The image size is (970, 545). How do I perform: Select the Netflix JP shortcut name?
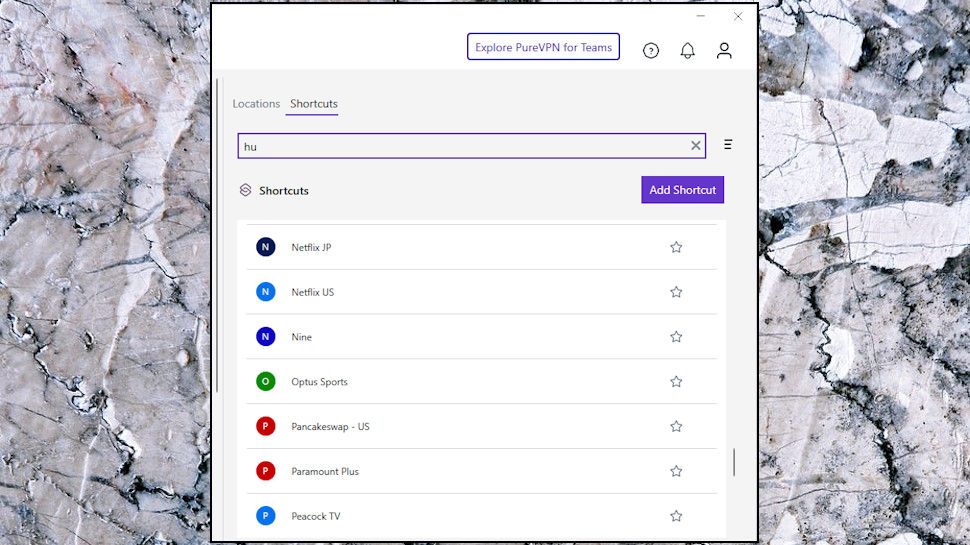[311, 247]
